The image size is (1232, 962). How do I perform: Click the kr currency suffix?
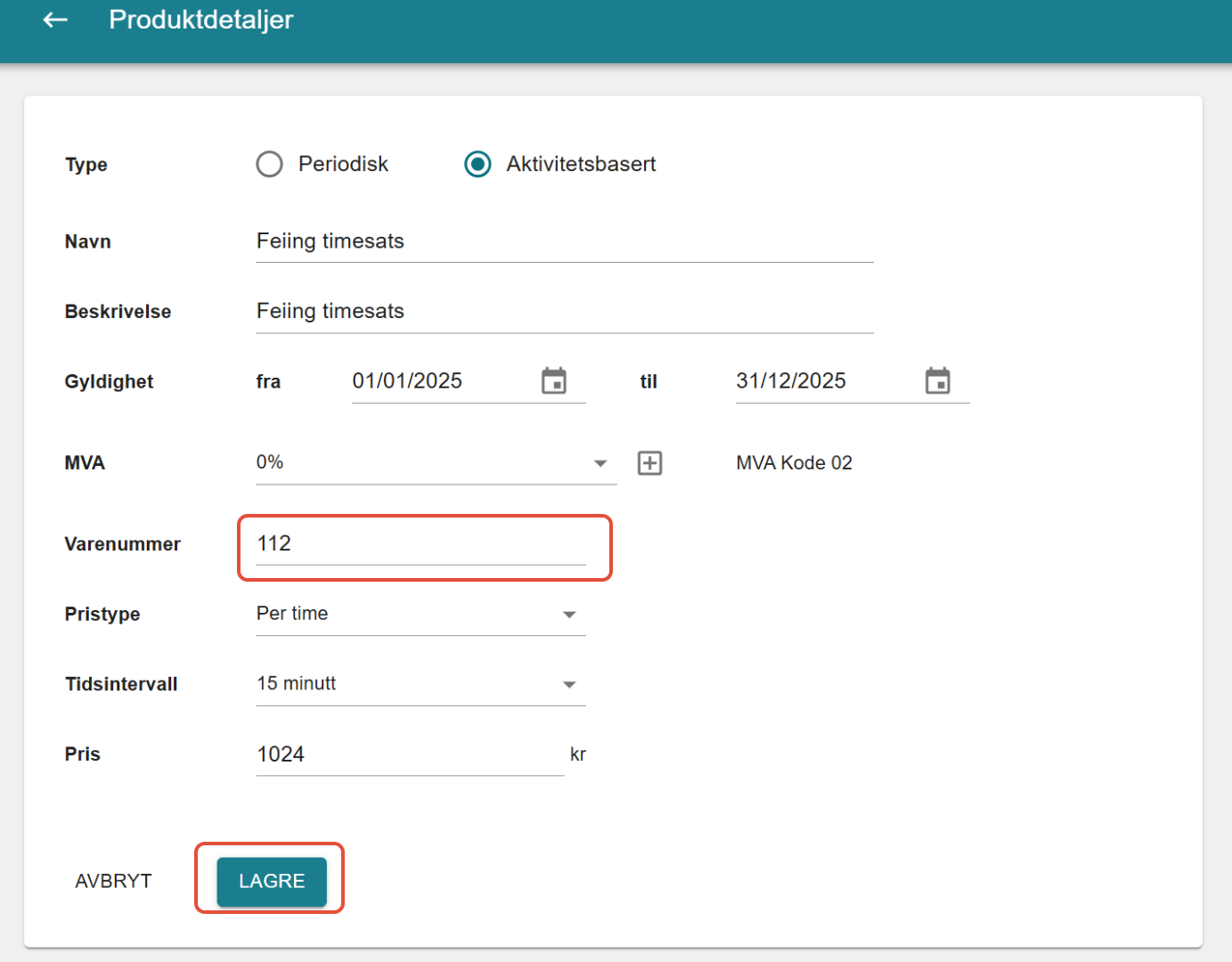pos(578,754)
